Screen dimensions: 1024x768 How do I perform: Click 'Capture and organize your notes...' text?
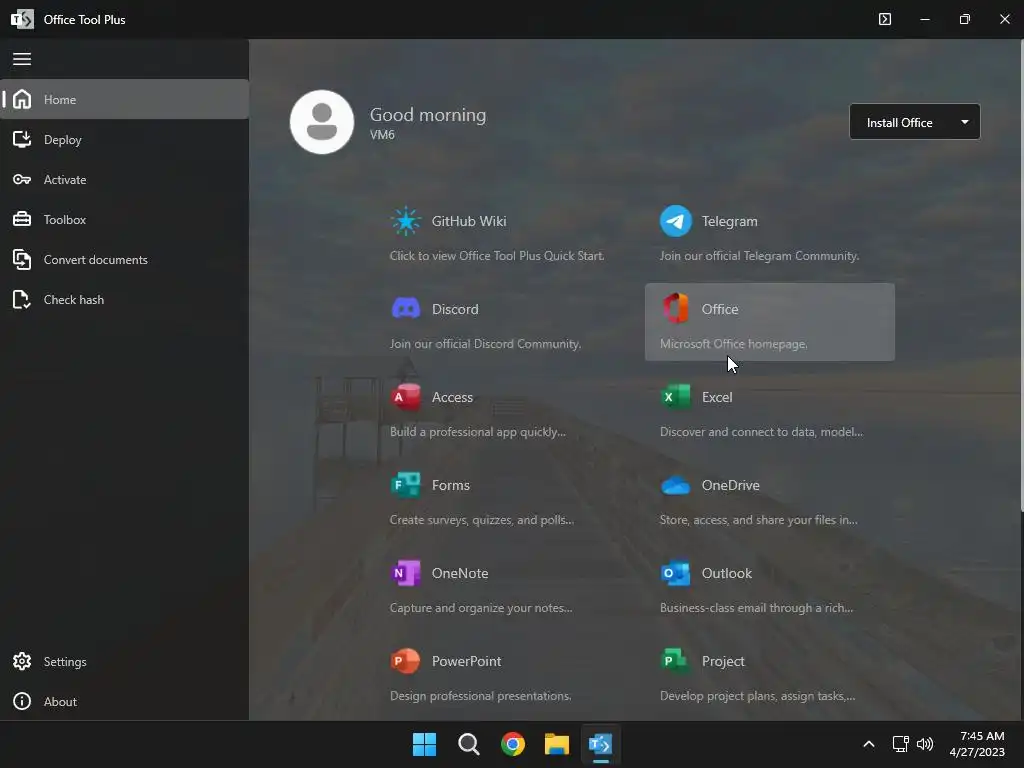click(x=481, y=607)
